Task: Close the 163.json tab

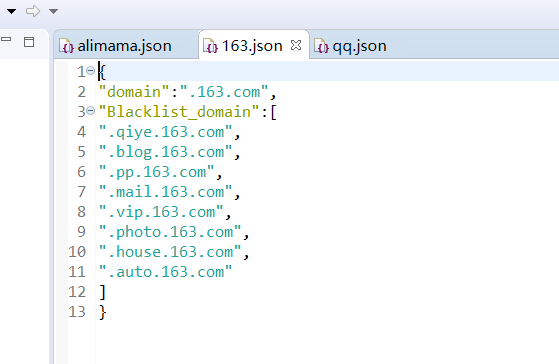Action: (x=296, y=45)
